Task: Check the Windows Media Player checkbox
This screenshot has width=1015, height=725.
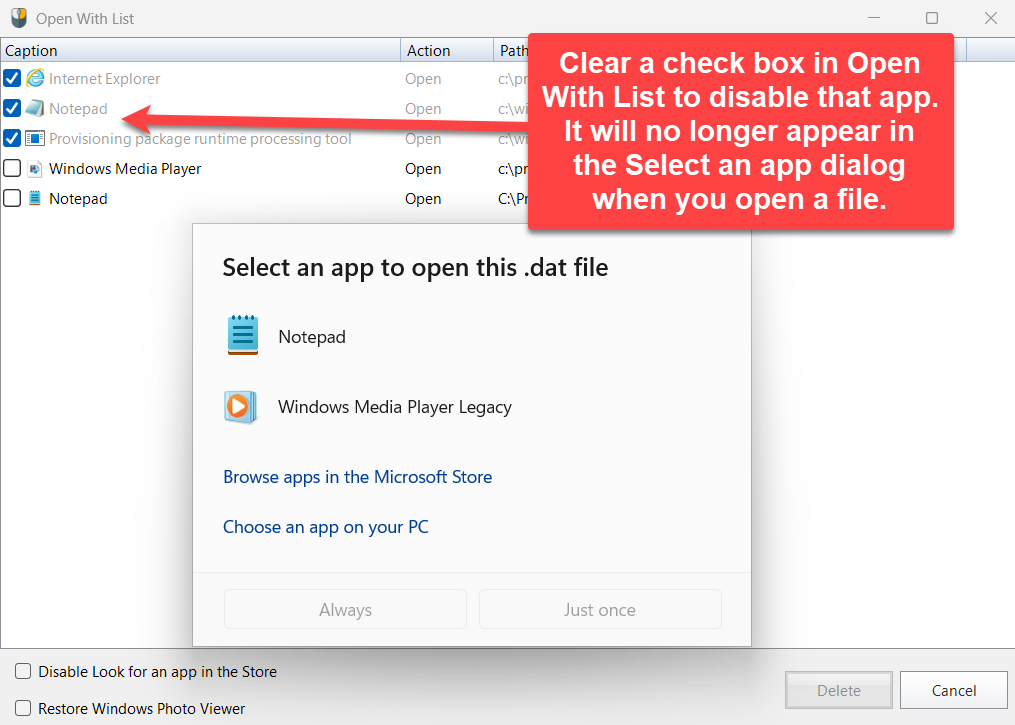Action: tap(12, 168)
